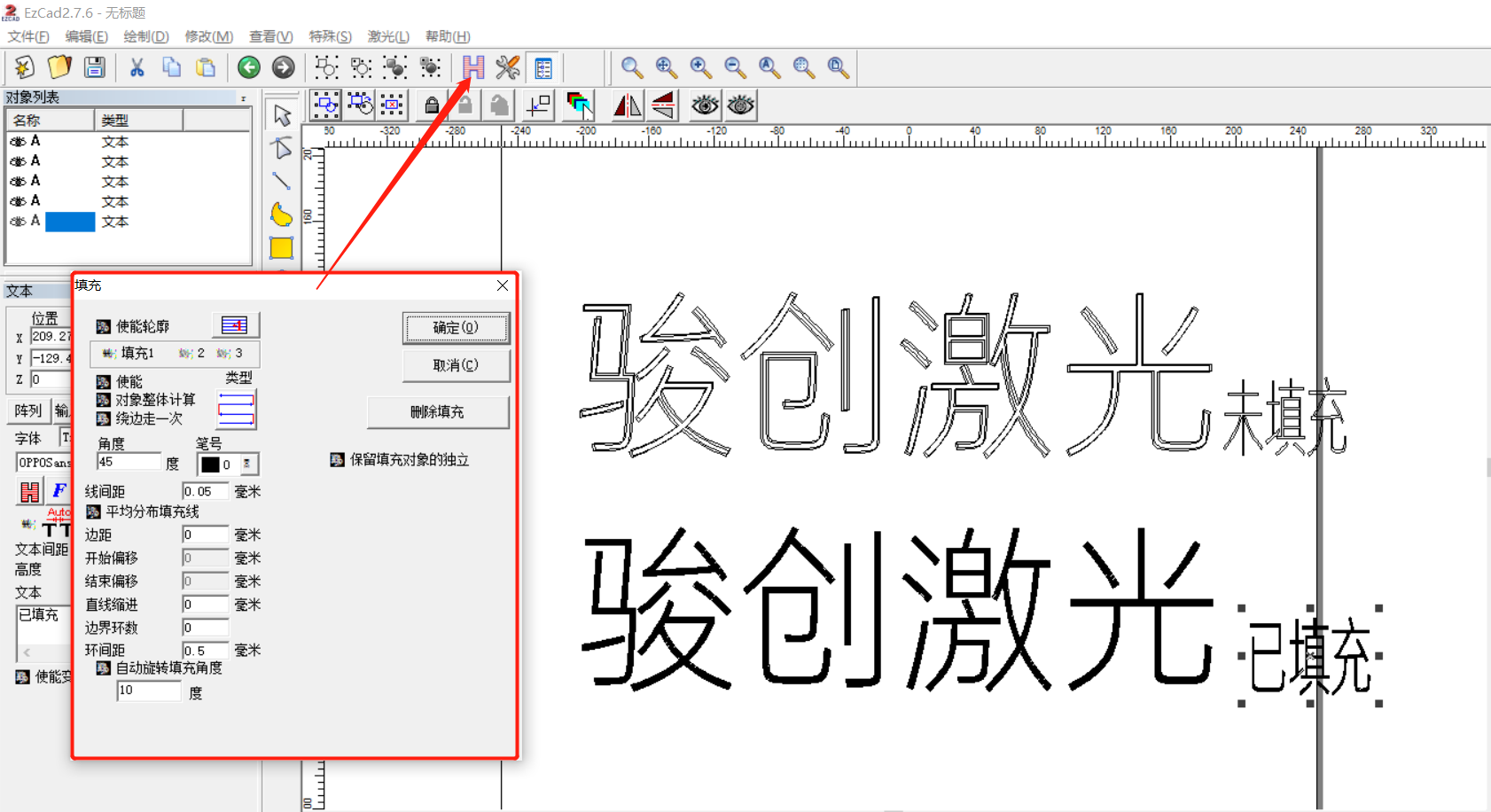The width and height of the screenshot is (1491, 812).
Task: Create a new file with the New icon
Action: (25, 67)
